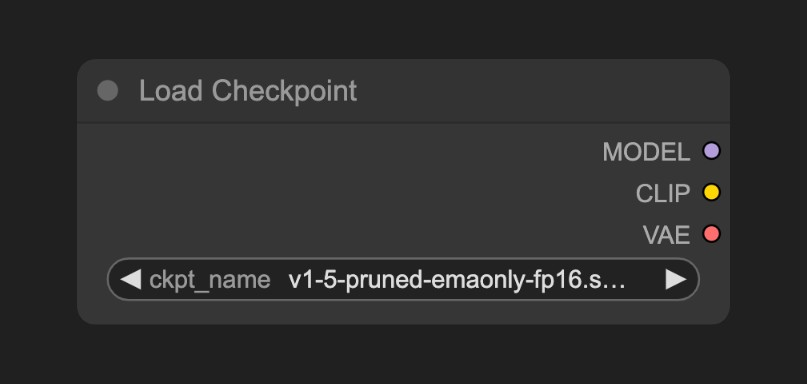
Task: Click empty canvas below the node
Action: click(404, 355)
